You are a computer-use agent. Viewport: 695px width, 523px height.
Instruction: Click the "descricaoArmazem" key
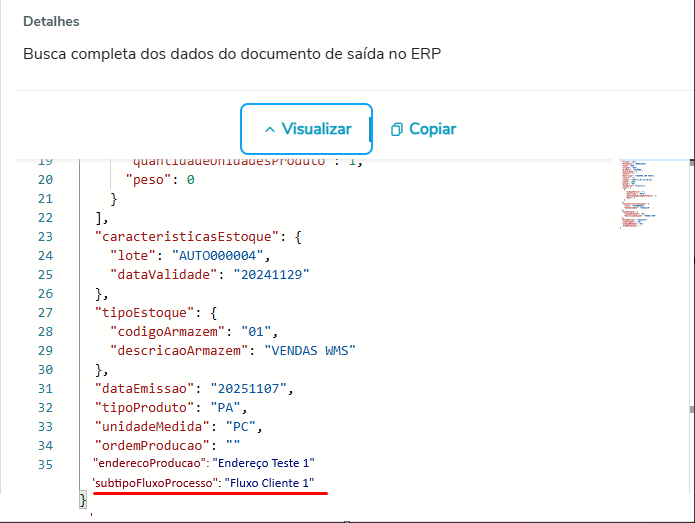[x=179, y=351]
